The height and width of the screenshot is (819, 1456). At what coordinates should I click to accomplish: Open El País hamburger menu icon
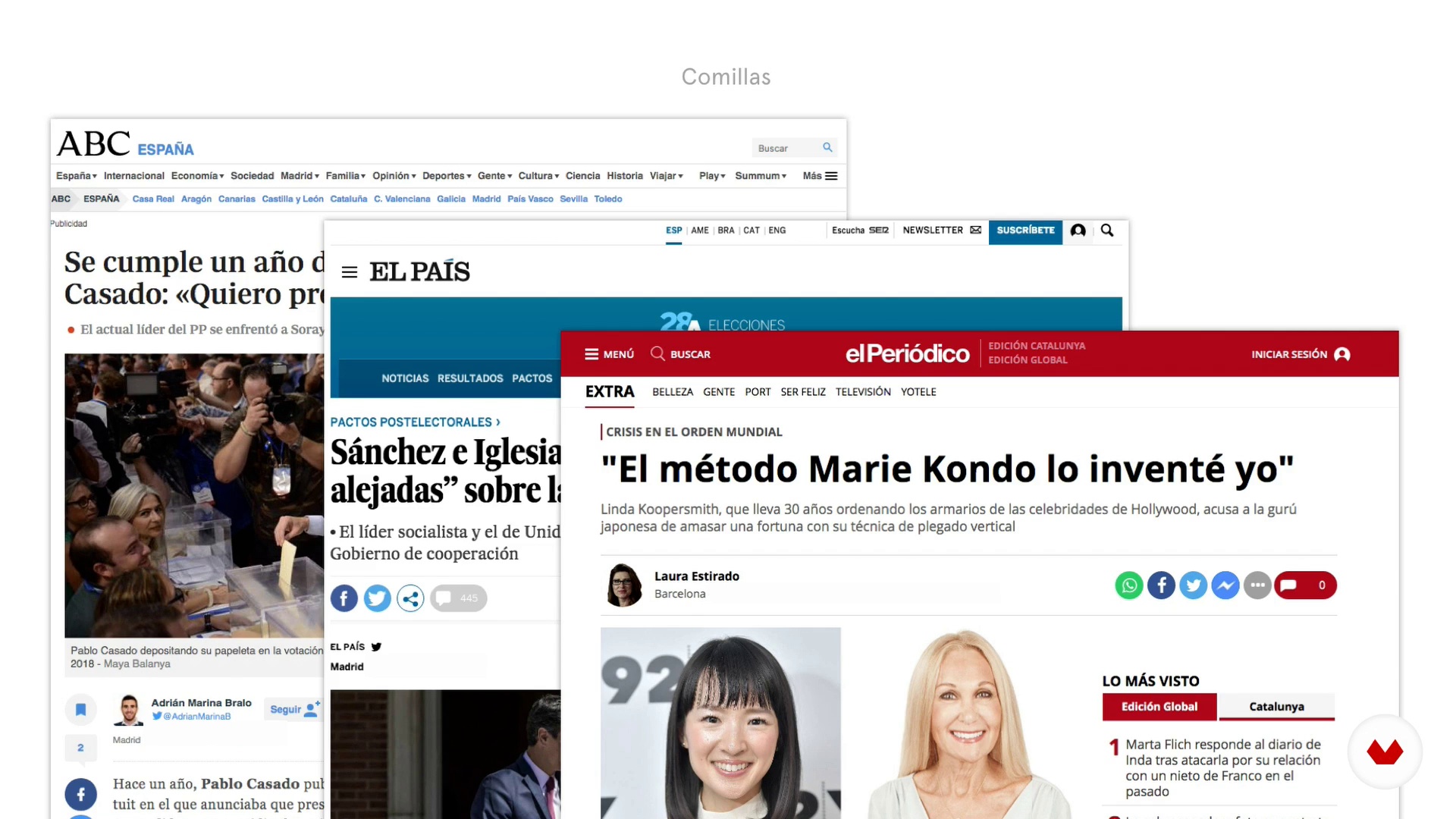pyautogui.click(x=350, y=272)
